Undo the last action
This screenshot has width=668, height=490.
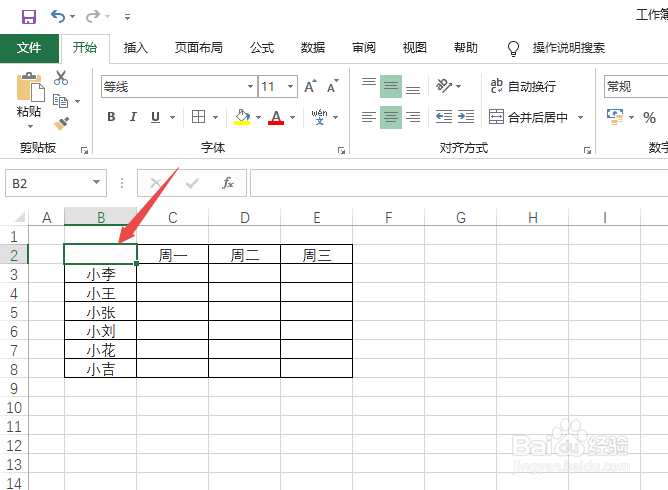tap(58, 17)
